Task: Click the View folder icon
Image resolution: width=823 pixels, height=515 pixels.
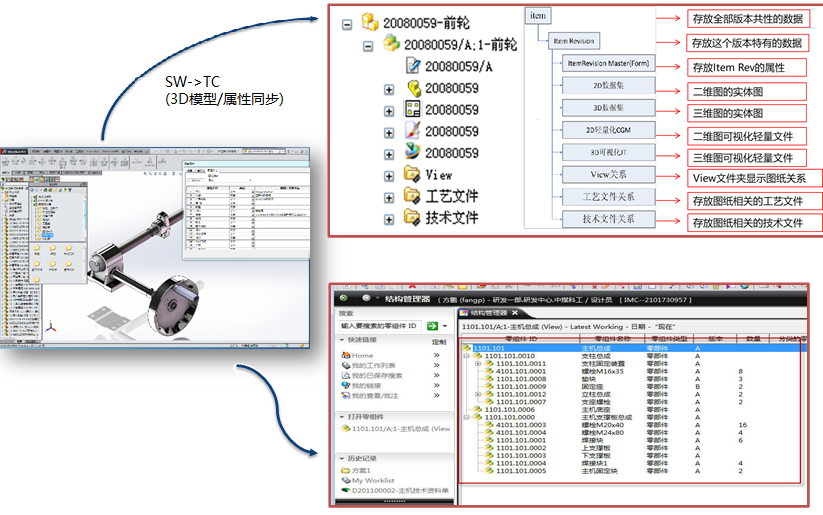Action: pos(412,174)
